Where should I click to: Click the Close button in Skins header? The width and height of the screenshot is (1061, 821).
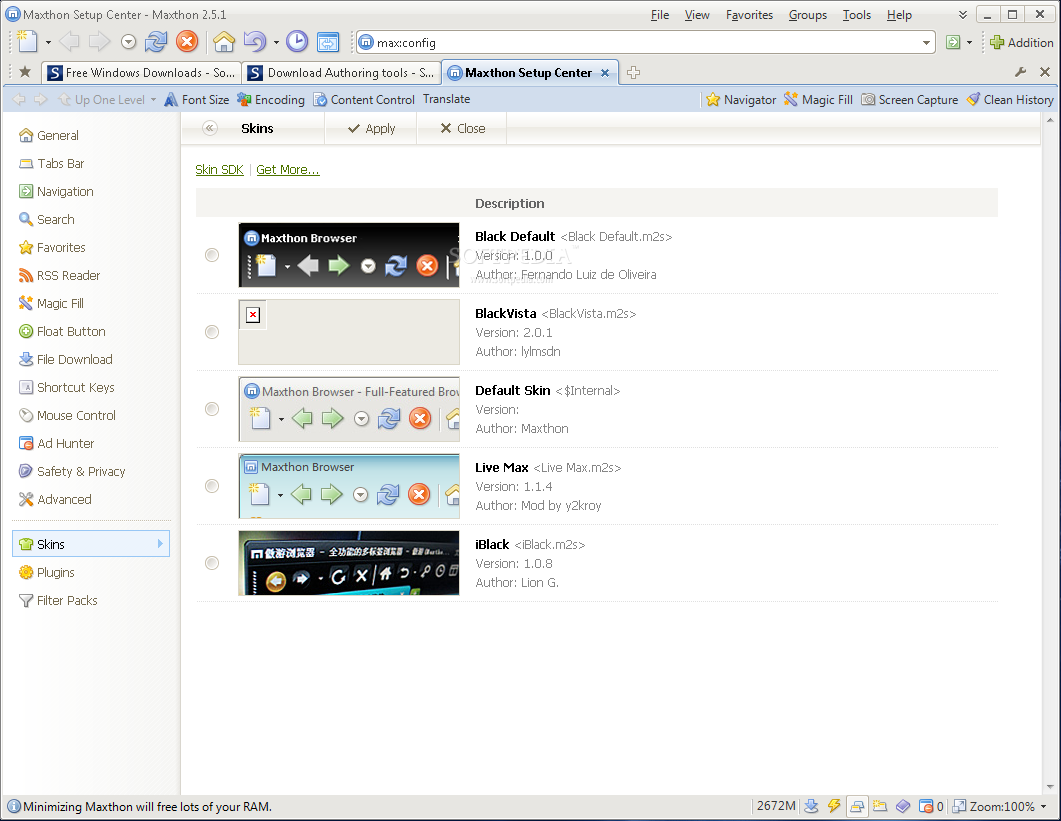463,129
